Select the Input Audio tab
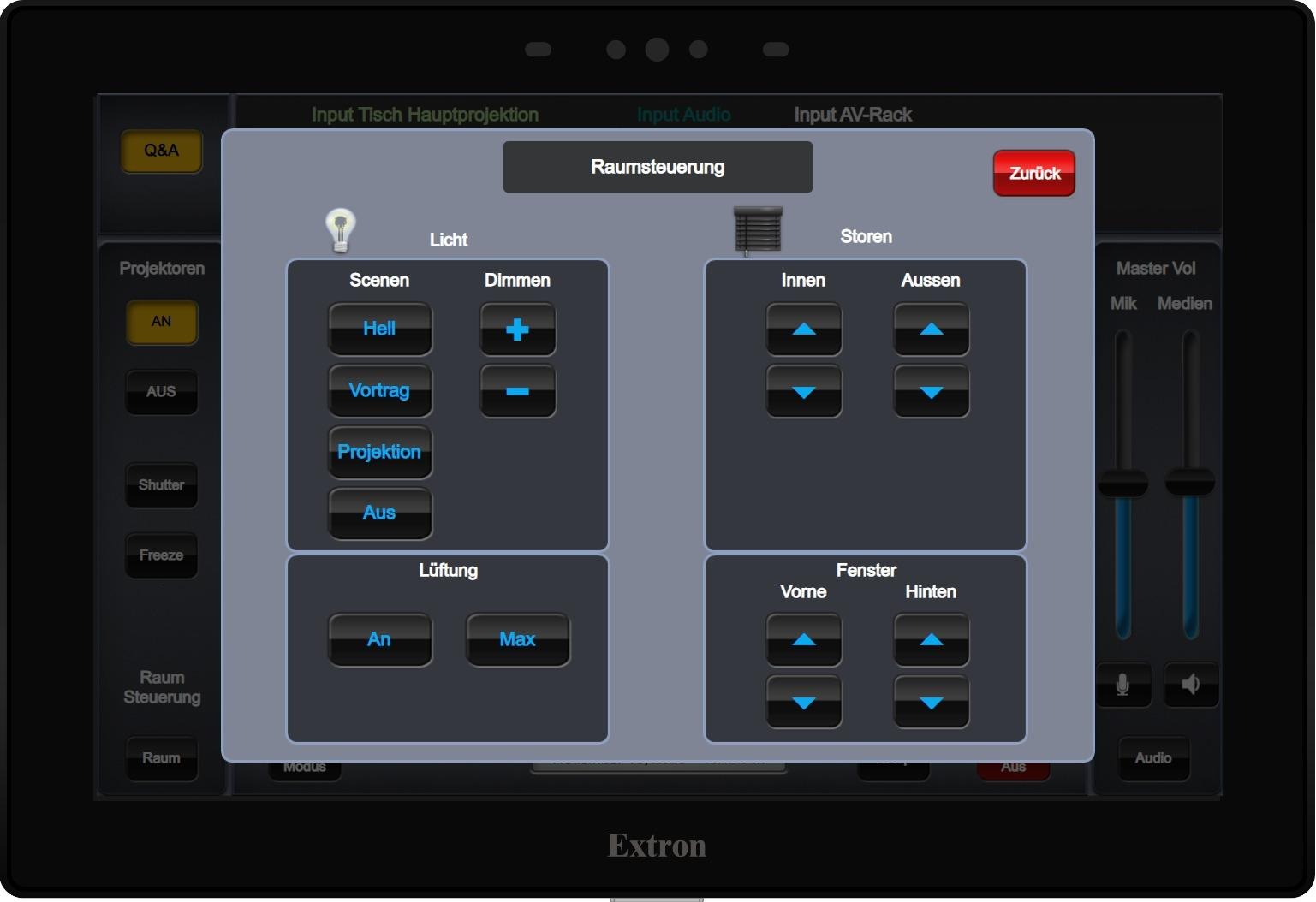Screen dimensions: 1316x902 (x=683, y=115)
